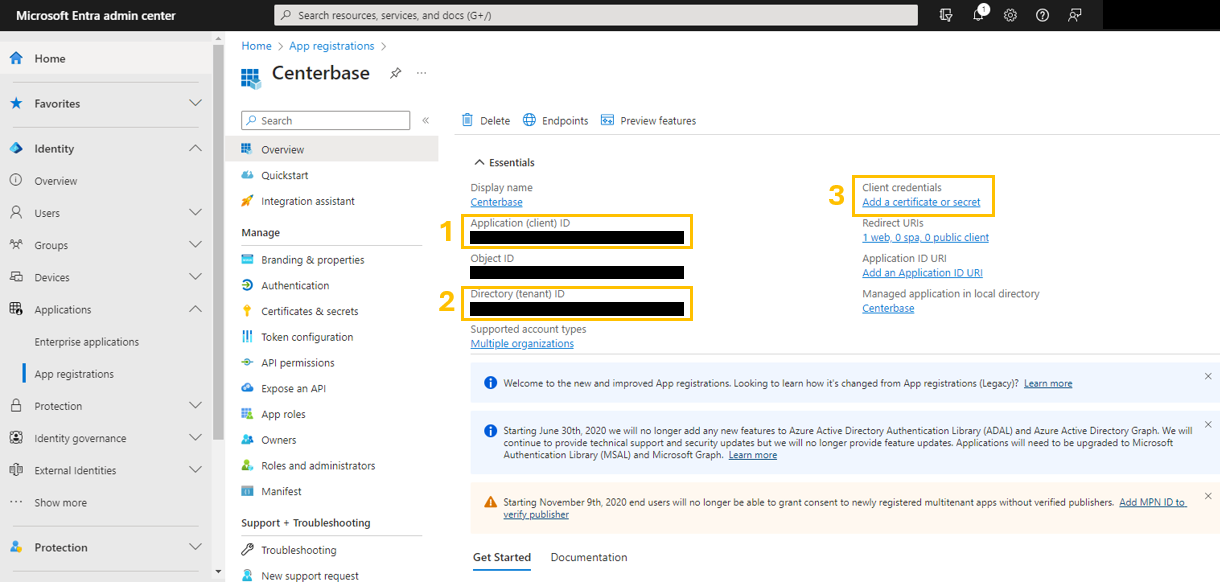This screenshot has width=1220, height=582.
Task: Click the Delete toolbar button
Action: point(486,120)
